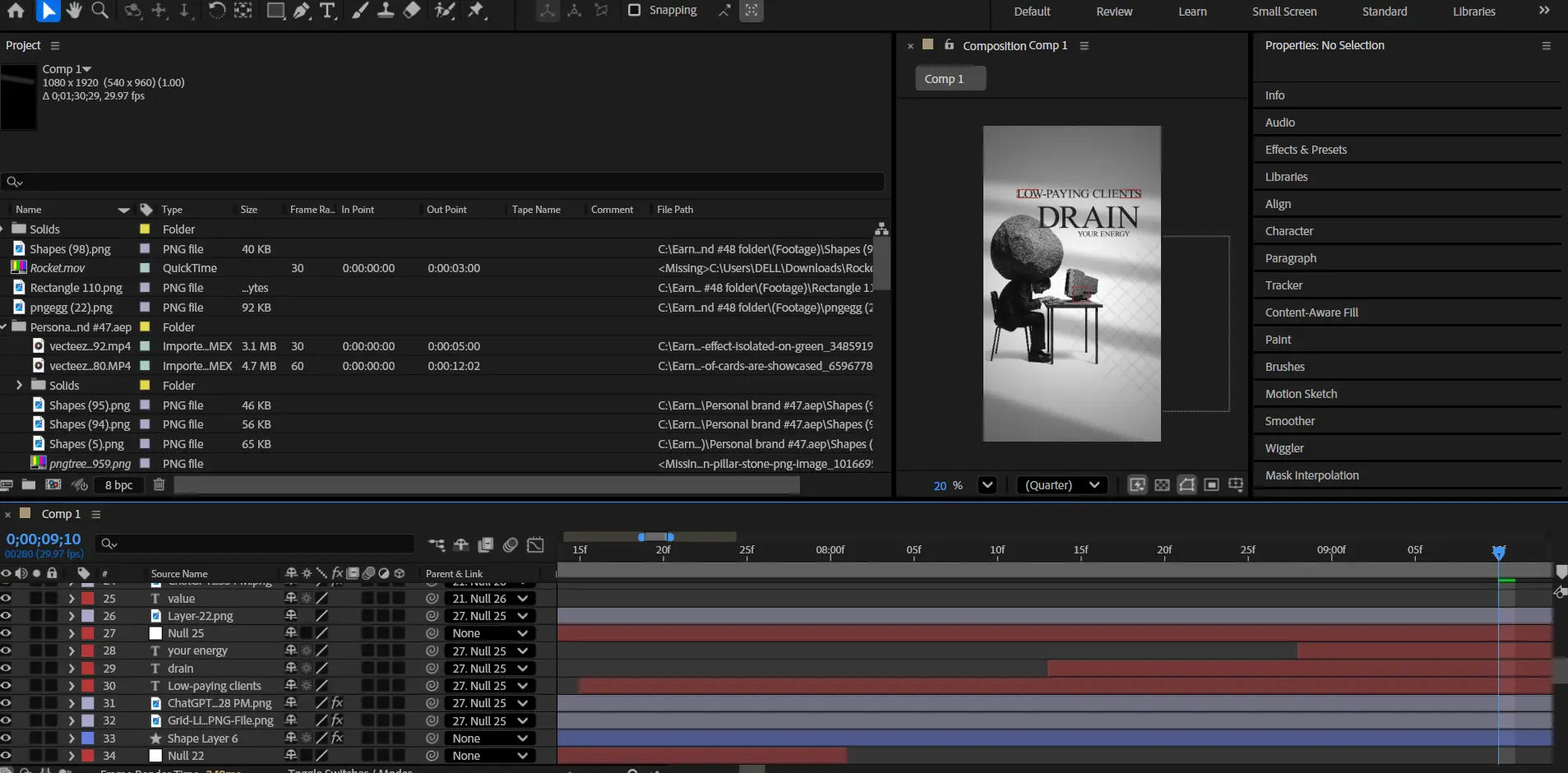This screenshot has height=773, width=1568.
Task: Activate the Hand tool
Action: 74,11
